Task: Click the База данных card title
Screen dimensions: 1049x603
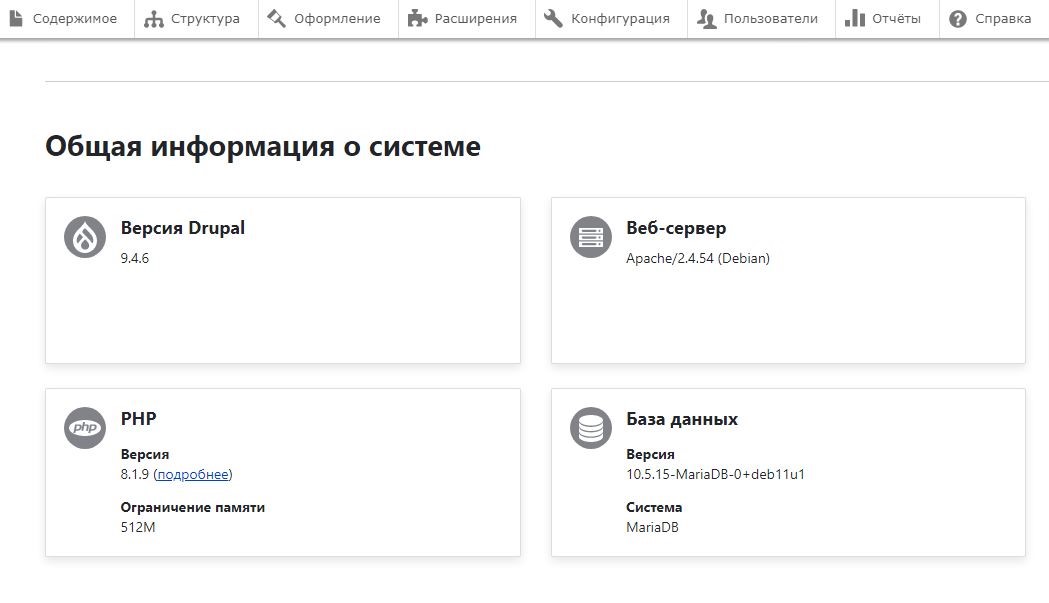Action: pos(682,419)
